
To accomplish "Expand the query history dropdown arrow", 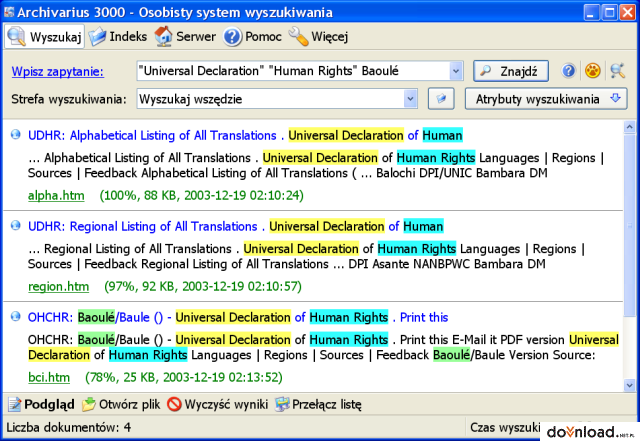I will (x=456, y=71).
